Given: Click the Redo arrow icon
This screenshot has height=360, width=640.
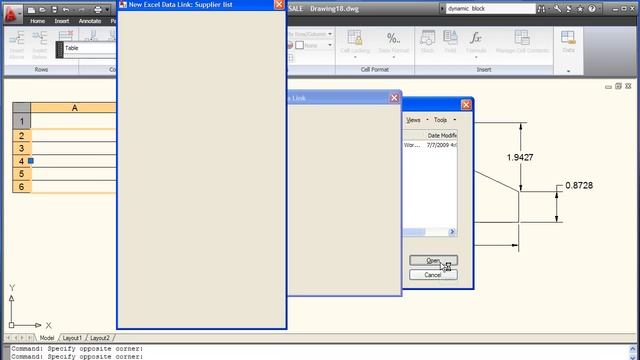Looking at the screenshot, I should [82, 10].
